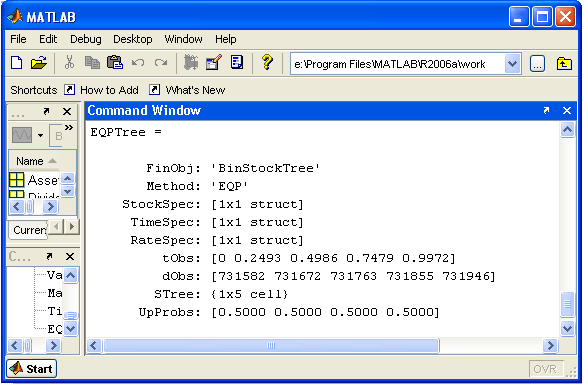Screen dimensions: 584x385
Task: Open the Debug menu
Action: point(86,39)
